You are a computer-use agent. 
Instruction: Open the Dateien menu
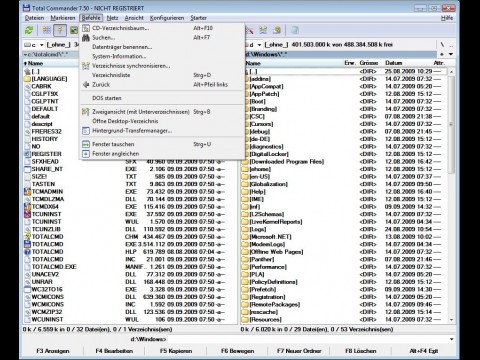[x=34, y=18]
